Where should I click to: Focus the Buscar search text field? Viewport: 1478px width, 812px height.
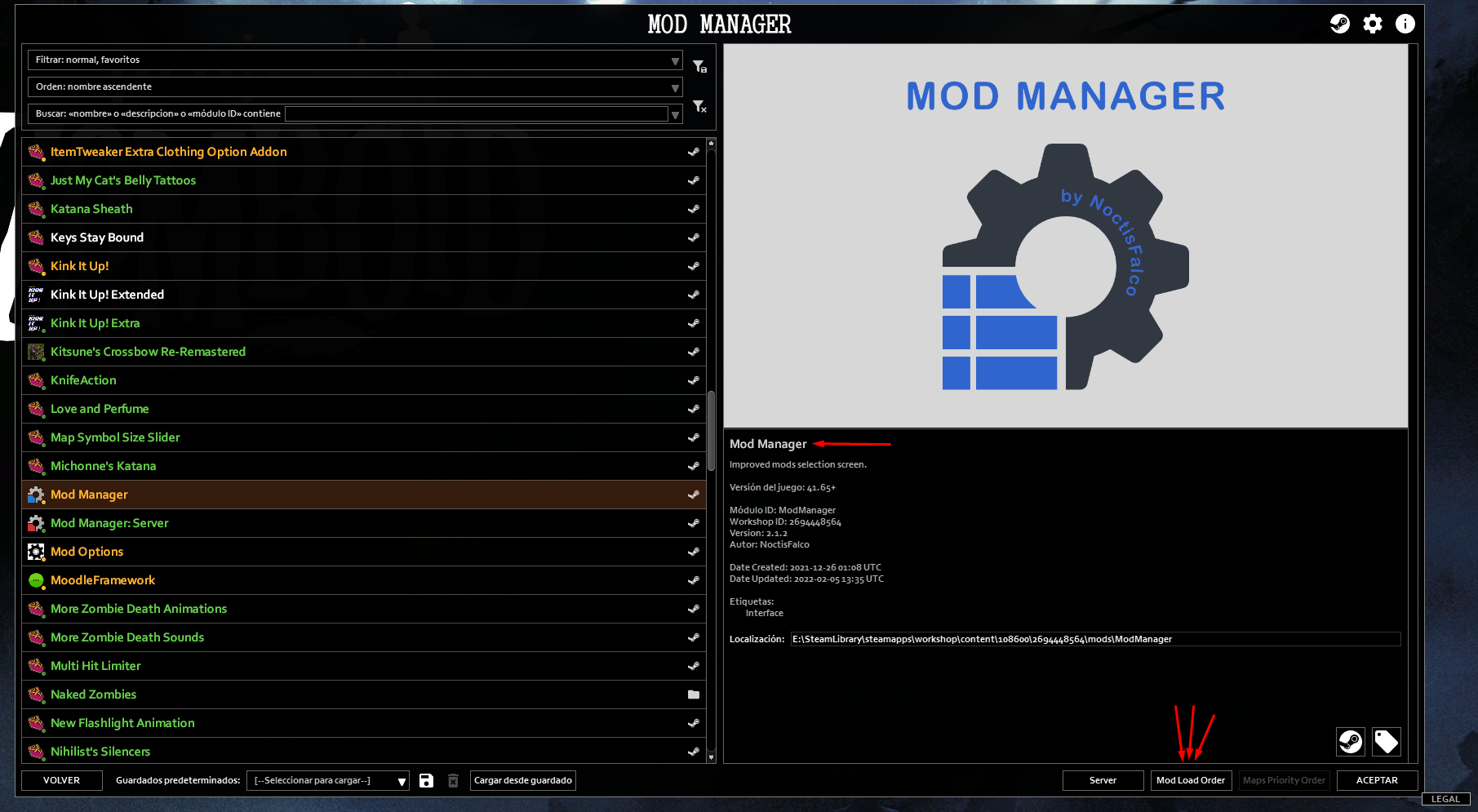click(476, 114)
